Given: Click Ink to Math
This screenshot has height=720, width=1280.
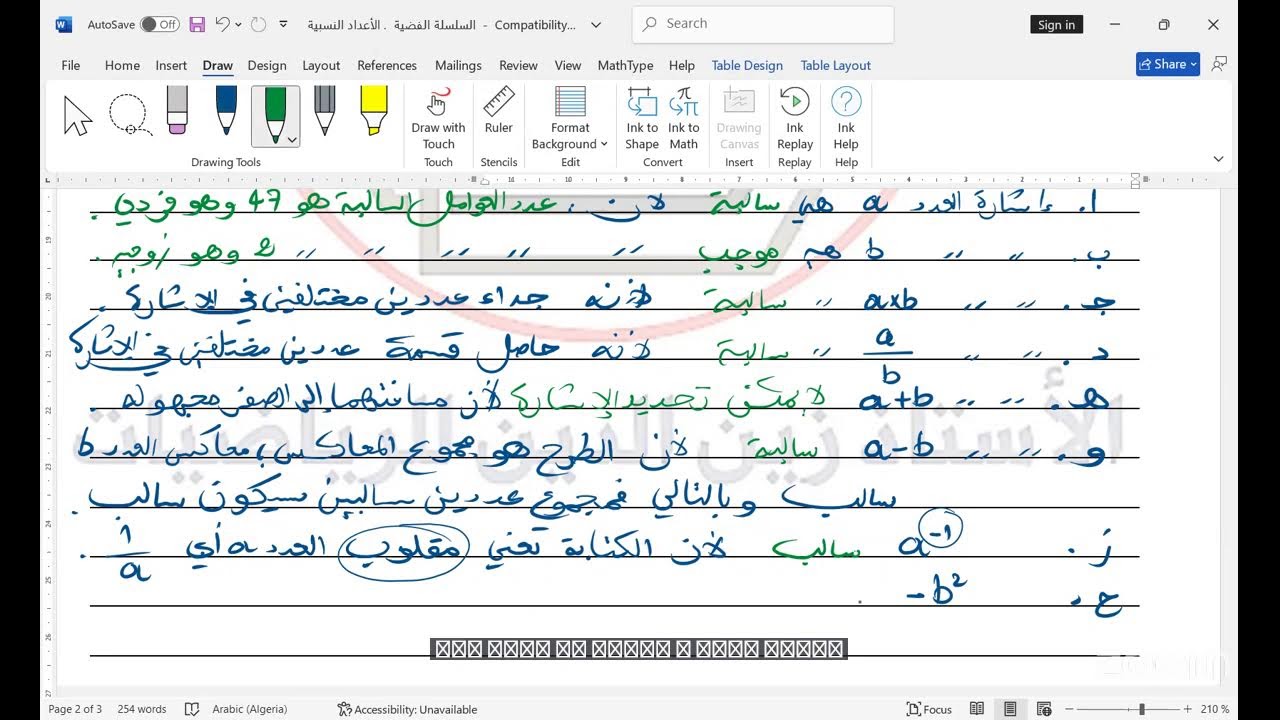Looking at the screenshot, I should click(x=684, y=118).
